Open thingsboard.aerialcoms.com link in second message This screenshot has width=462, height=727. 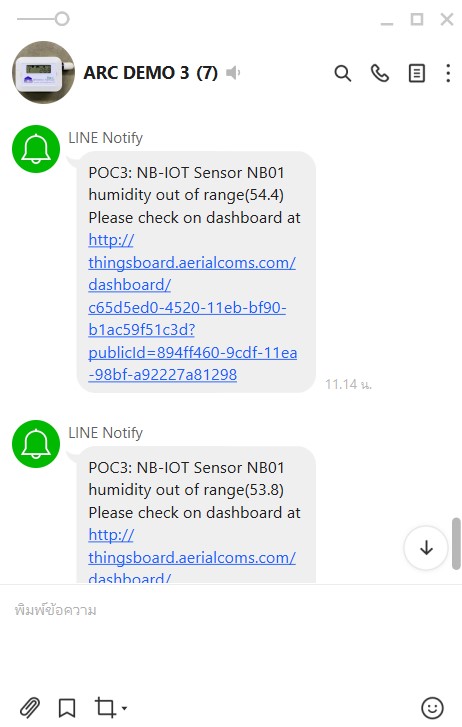[x=192, y=557]
